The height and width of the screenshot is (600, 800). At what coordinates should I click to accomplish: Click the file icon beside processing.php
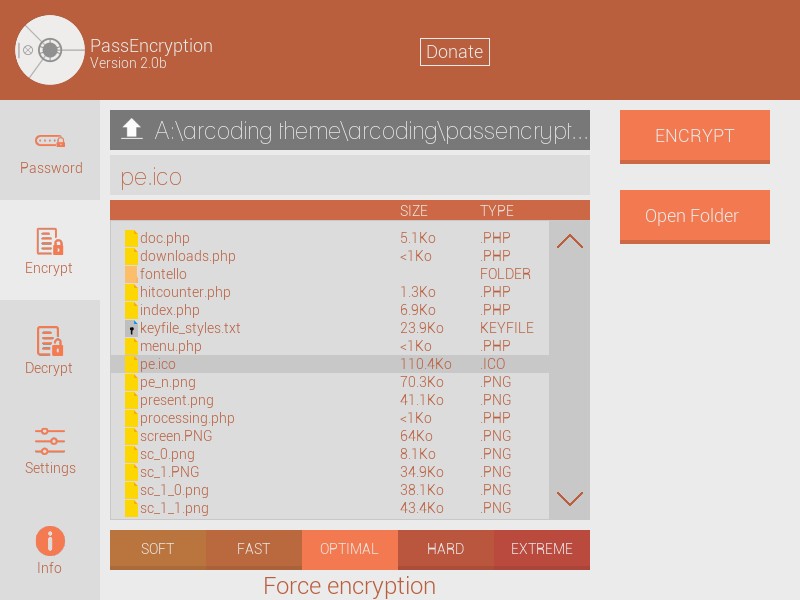pyautogui.click(x=131, y=418)
